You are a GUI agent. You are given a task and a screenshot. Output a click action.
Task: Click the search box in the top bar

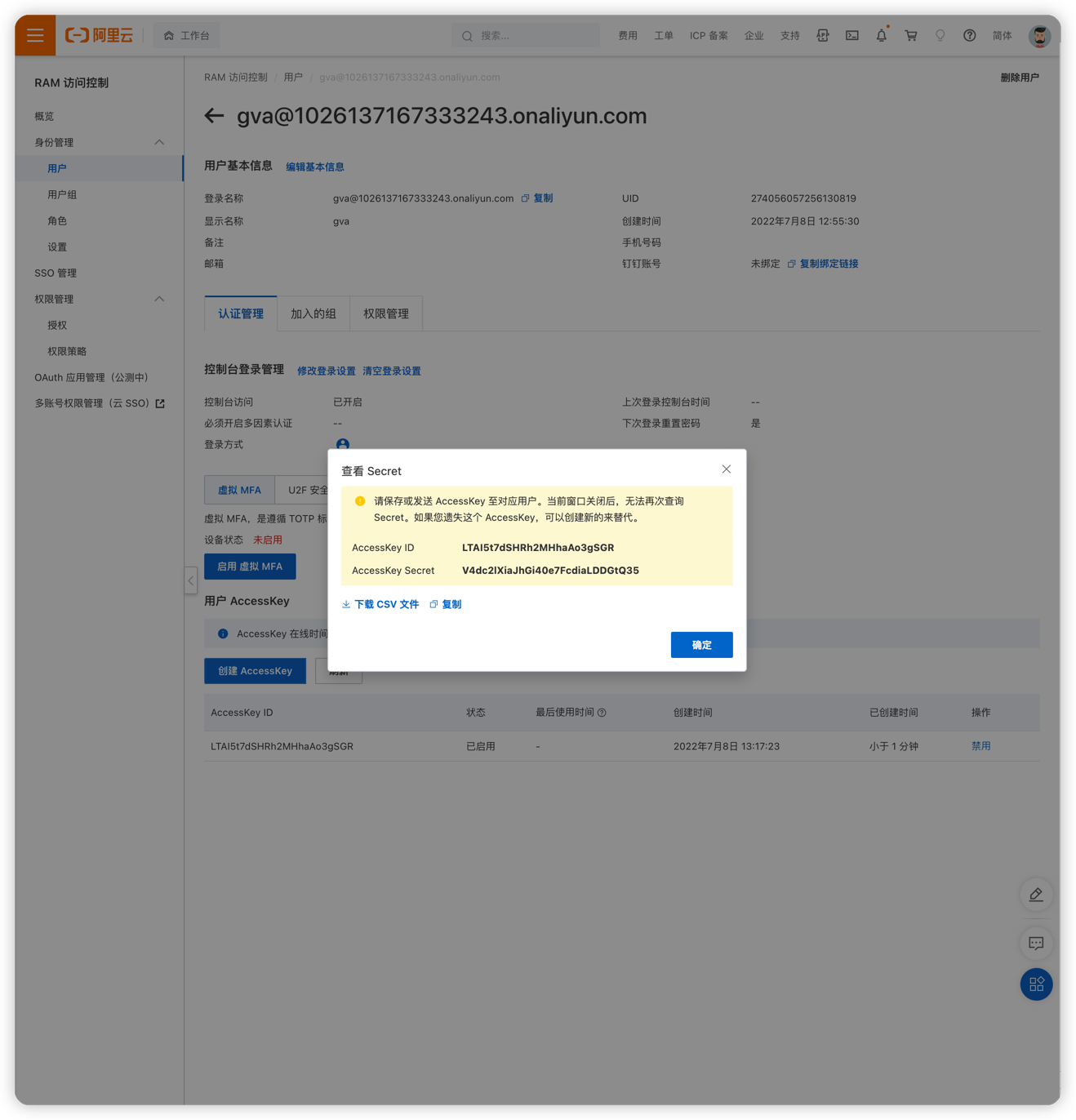coord(526,35)
